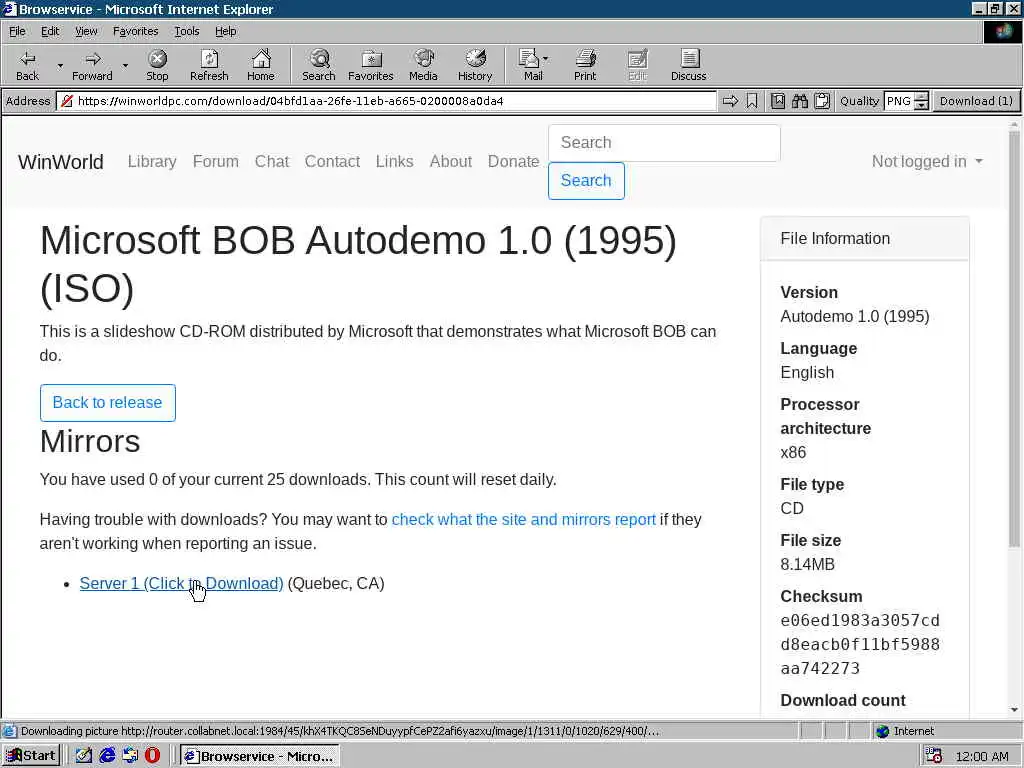
Task: Open the Contact nav link
Action: click(x=332, y=162)
